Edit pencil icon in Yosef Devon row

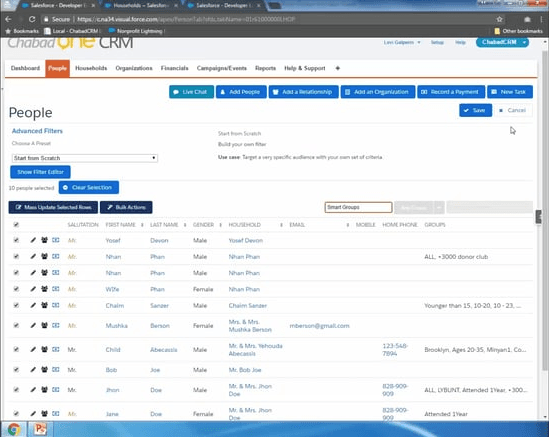click(x=33, y=240)
